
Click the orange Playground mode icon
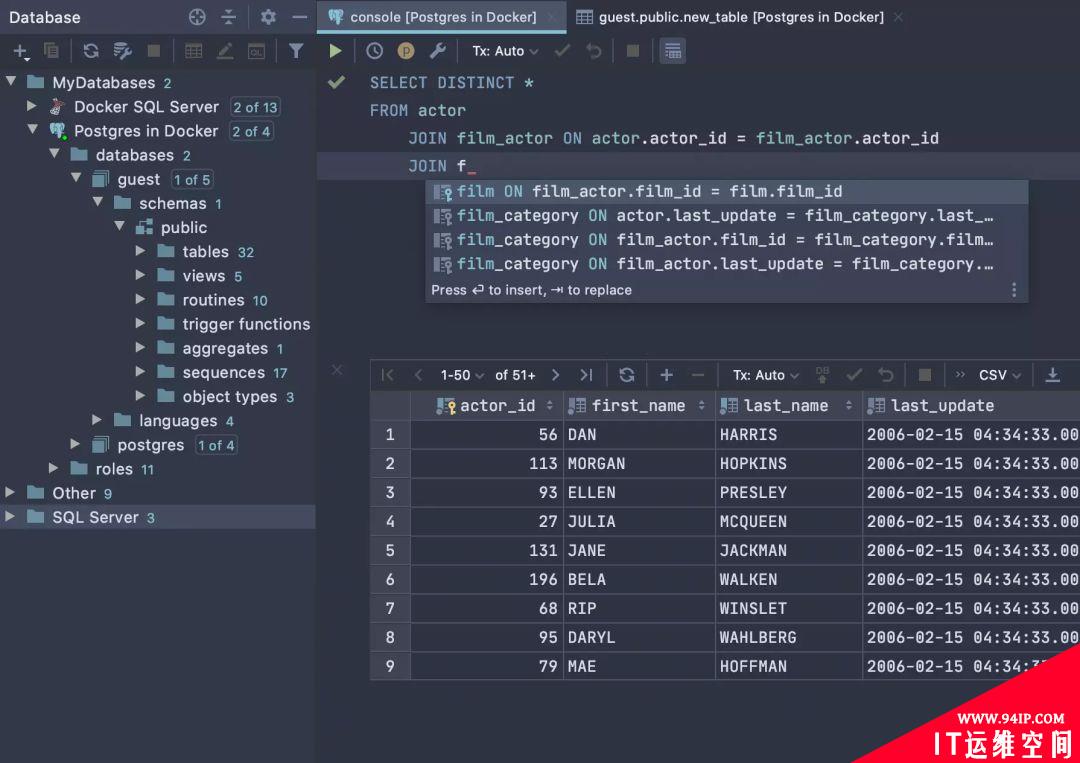click(406, 51)
